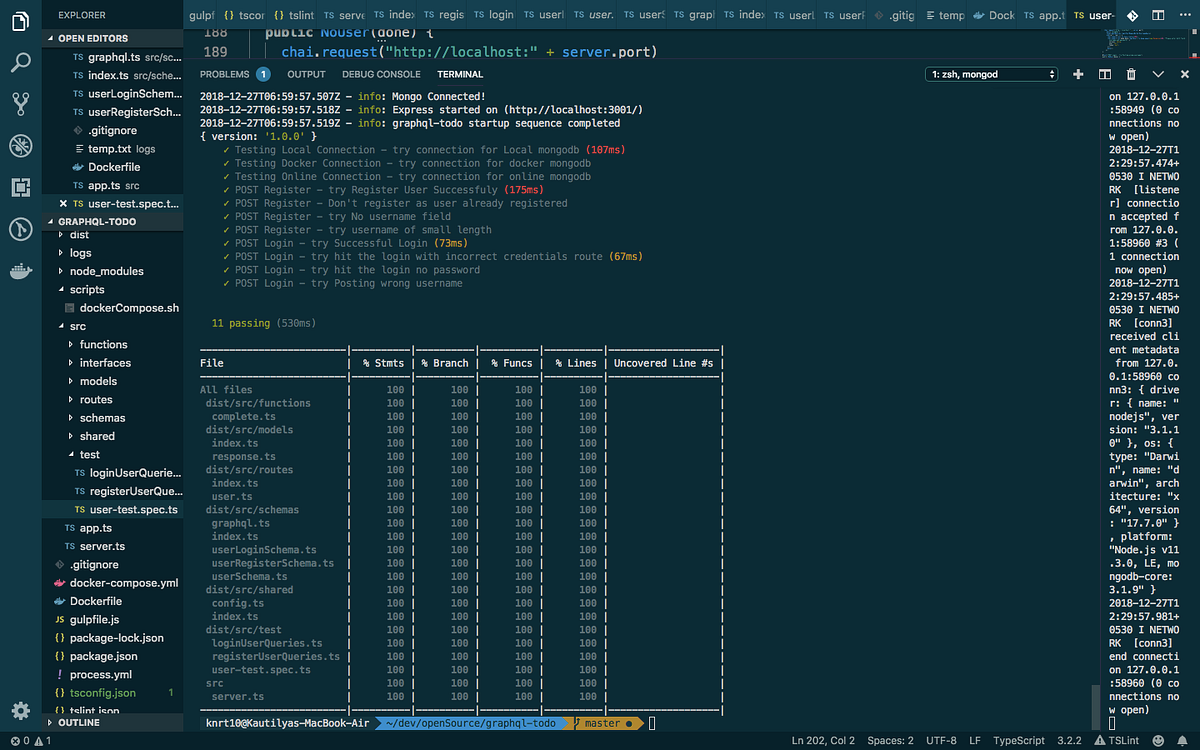Open the Source Control view

coord(20,104)
